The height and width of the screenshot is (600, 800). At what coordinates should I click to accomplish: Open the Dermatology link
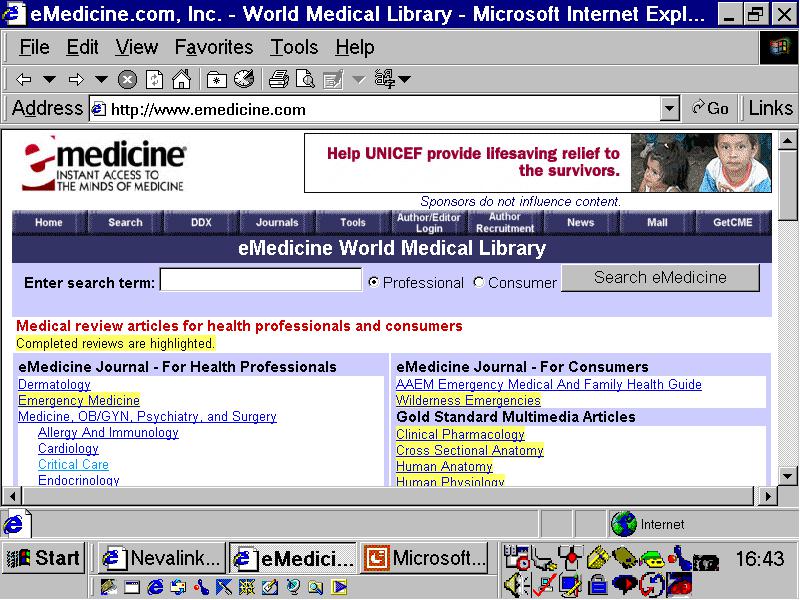[54, 384]
